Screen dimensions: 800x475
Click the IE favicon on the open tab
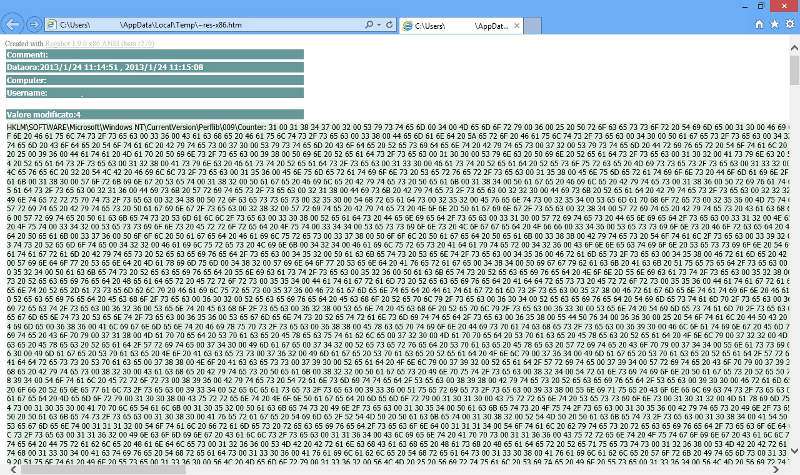point(408,26)
